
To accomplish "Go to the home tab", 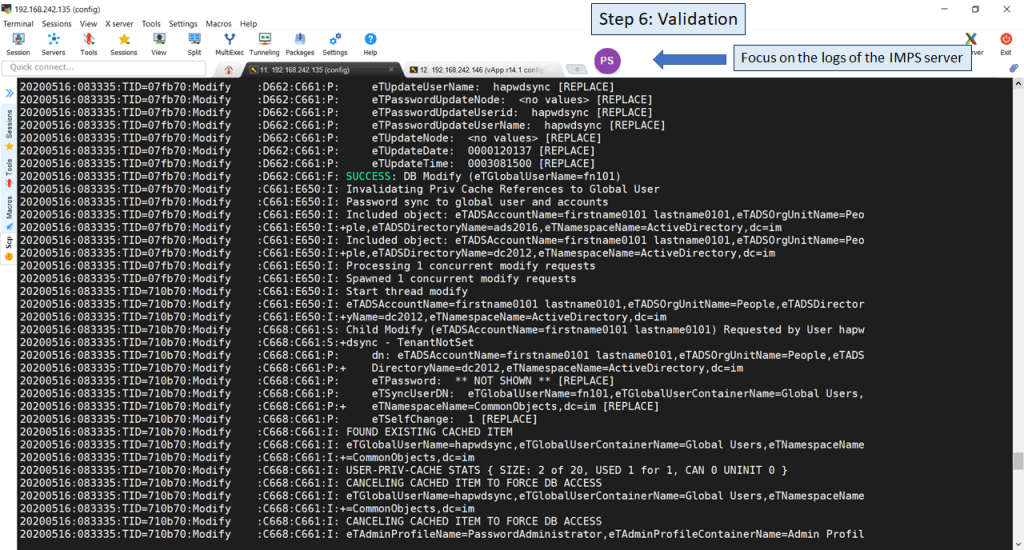I will point(229,69).
